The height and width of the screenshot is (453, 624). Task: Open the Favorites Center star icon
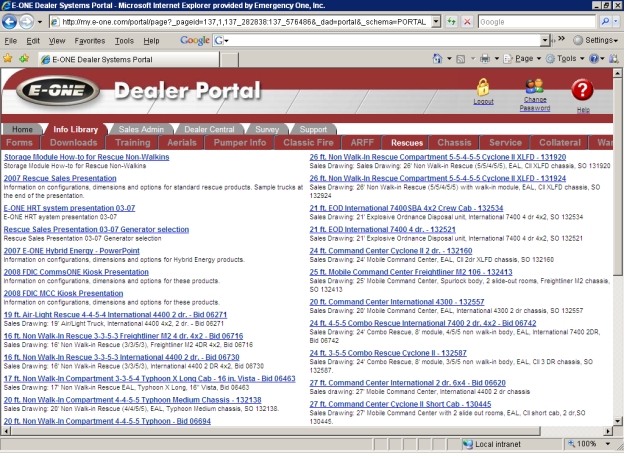pos(8,59)
